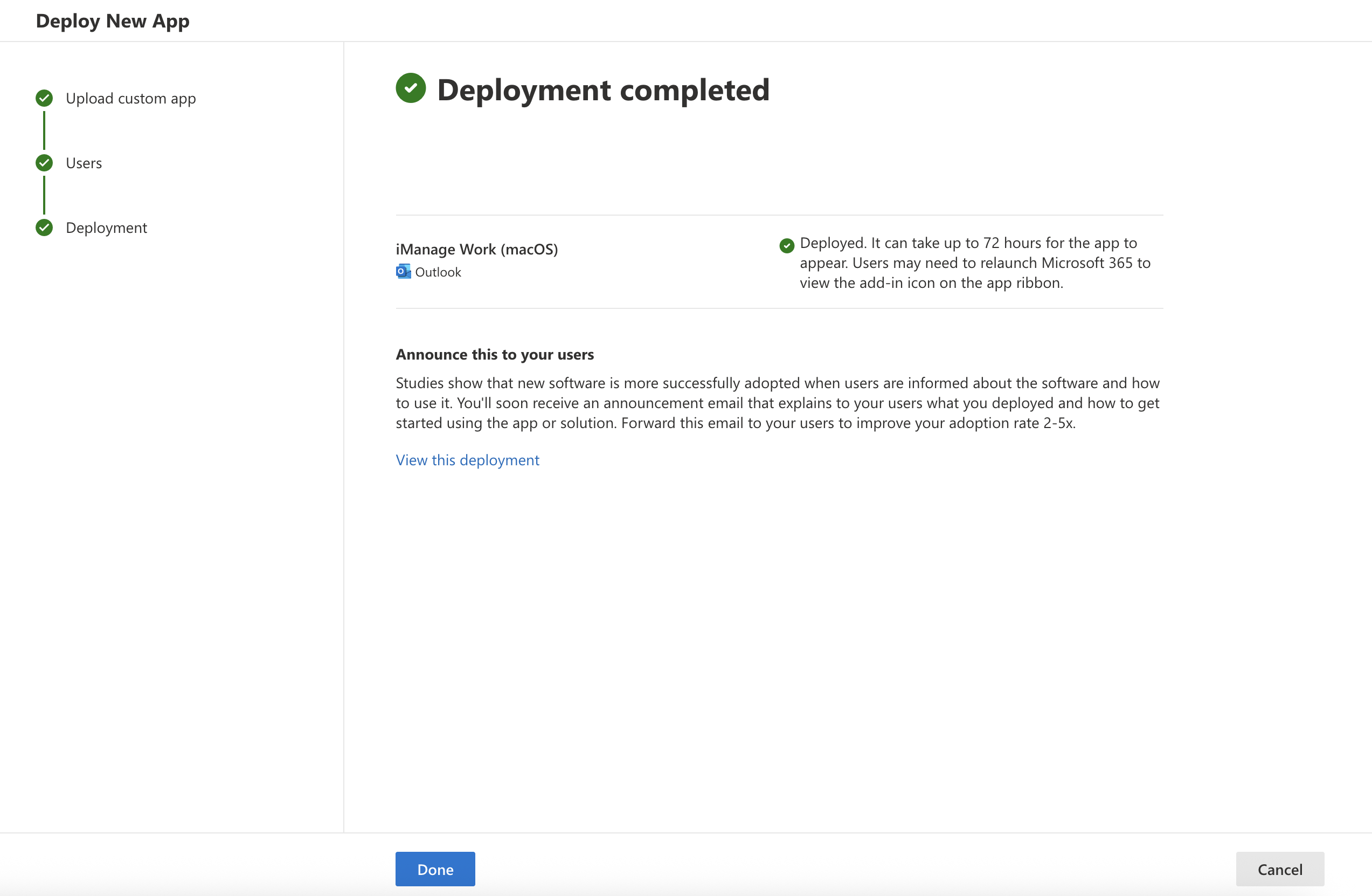The height and width of the screenshot is (896, 1372).
Task: Click the green check beside Upload custom app
Action: 44,99
